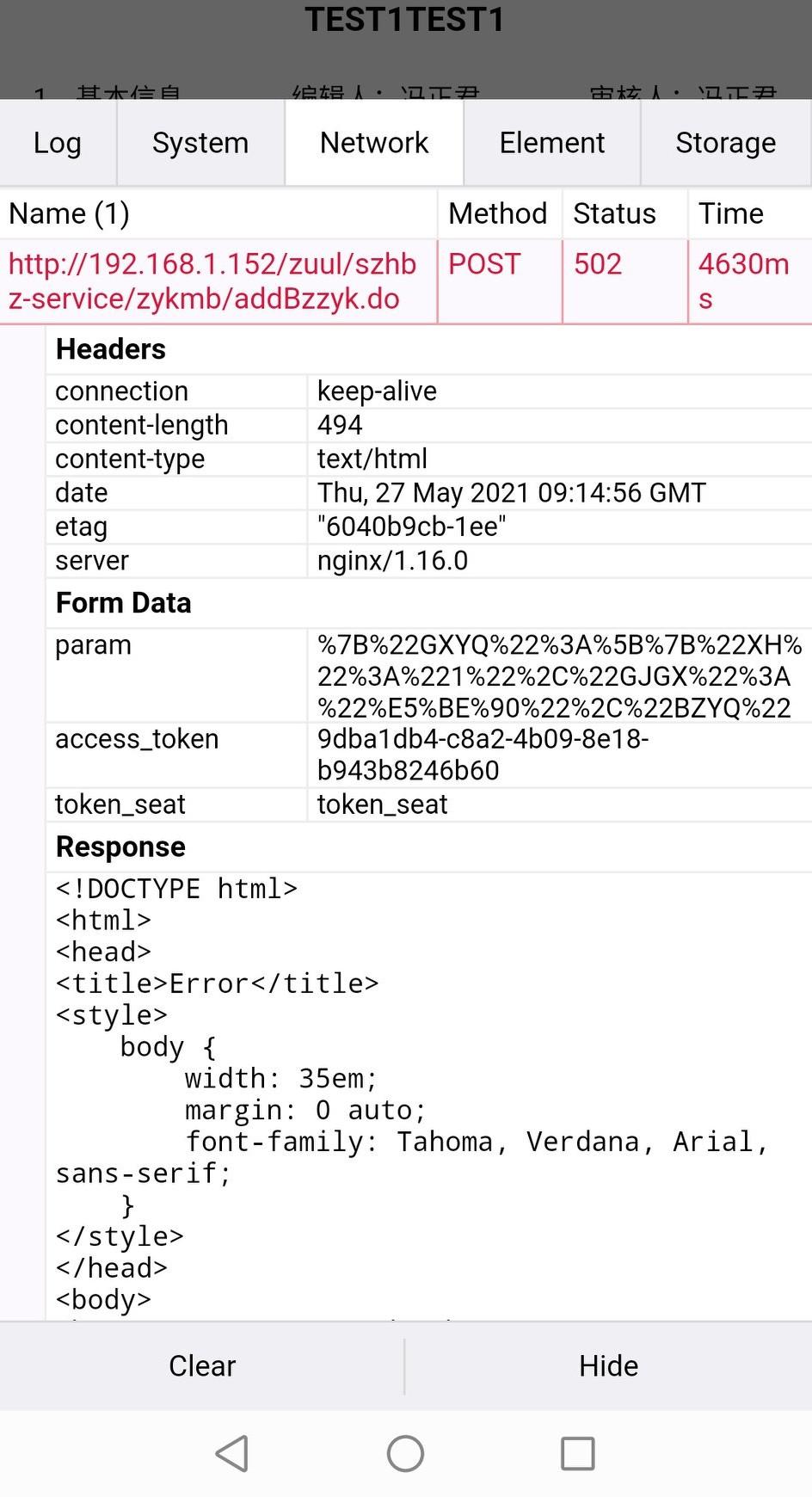This screenshot has width=812, height=1497.
Task: Click the POST method cell
Action: click(500, 281)
